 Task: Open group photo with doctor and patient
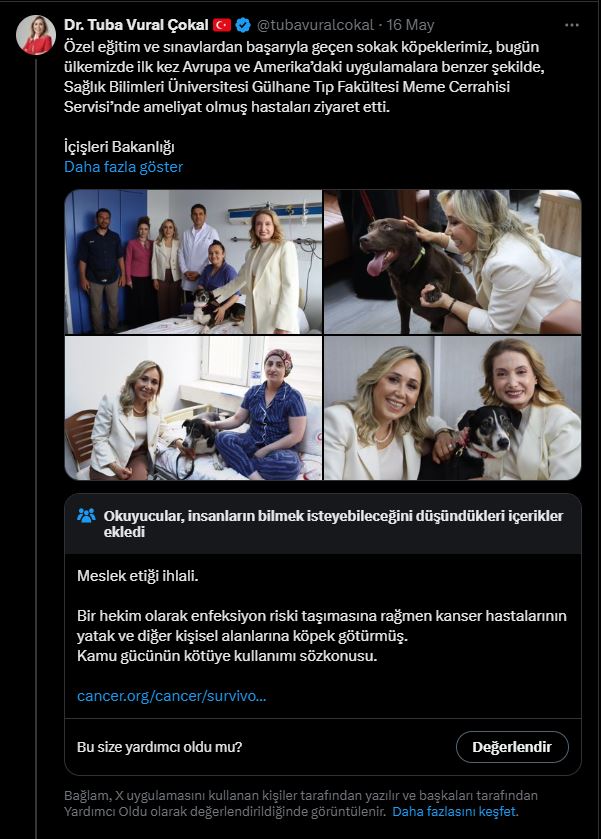pyautogui.click(x=194, y=262)
